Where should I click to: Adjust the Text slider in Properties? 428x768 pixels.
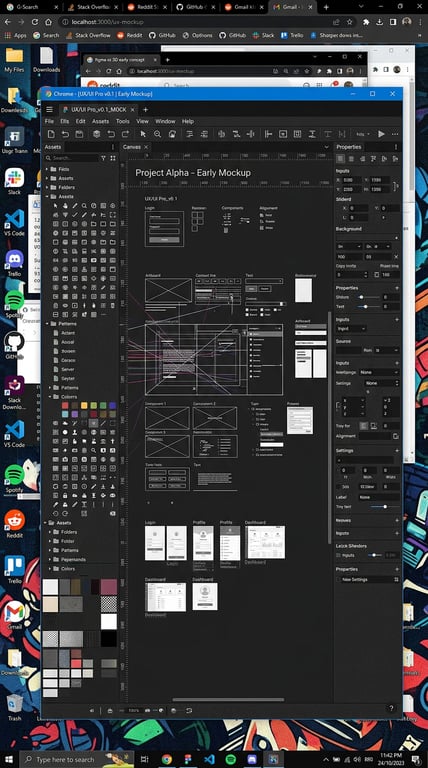[x=369, y=307]
